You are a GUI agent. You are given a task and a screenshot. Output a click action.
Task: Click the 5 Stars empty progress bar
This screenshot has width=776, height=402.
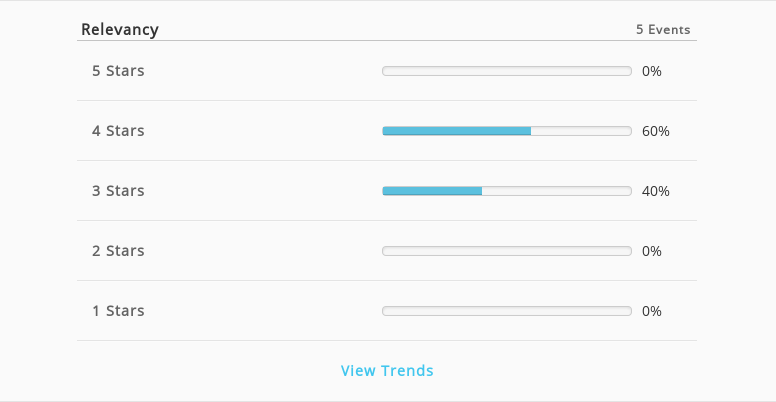[507, 71]
